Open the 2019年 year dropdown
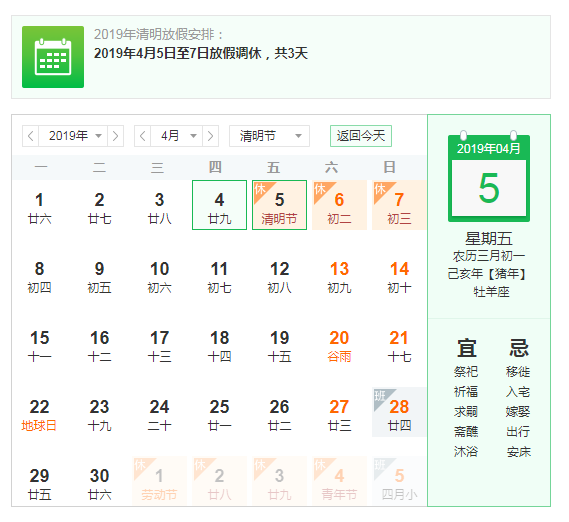Screen dimensions: 569x522 [x=73, y=136]
